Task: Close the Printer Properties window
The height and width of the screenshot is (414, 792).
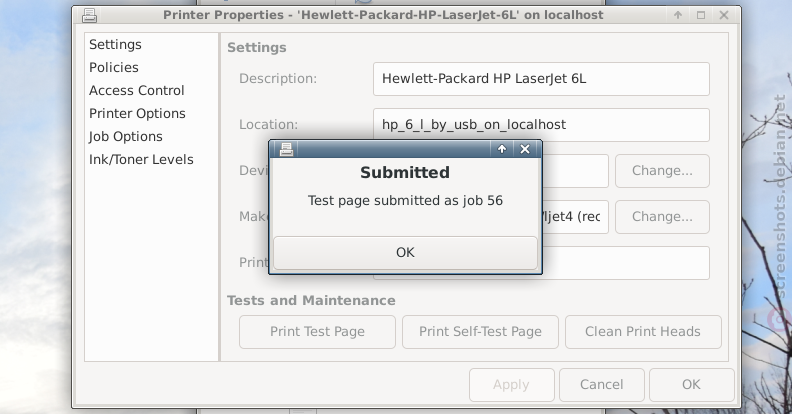Action: (724, 15)
